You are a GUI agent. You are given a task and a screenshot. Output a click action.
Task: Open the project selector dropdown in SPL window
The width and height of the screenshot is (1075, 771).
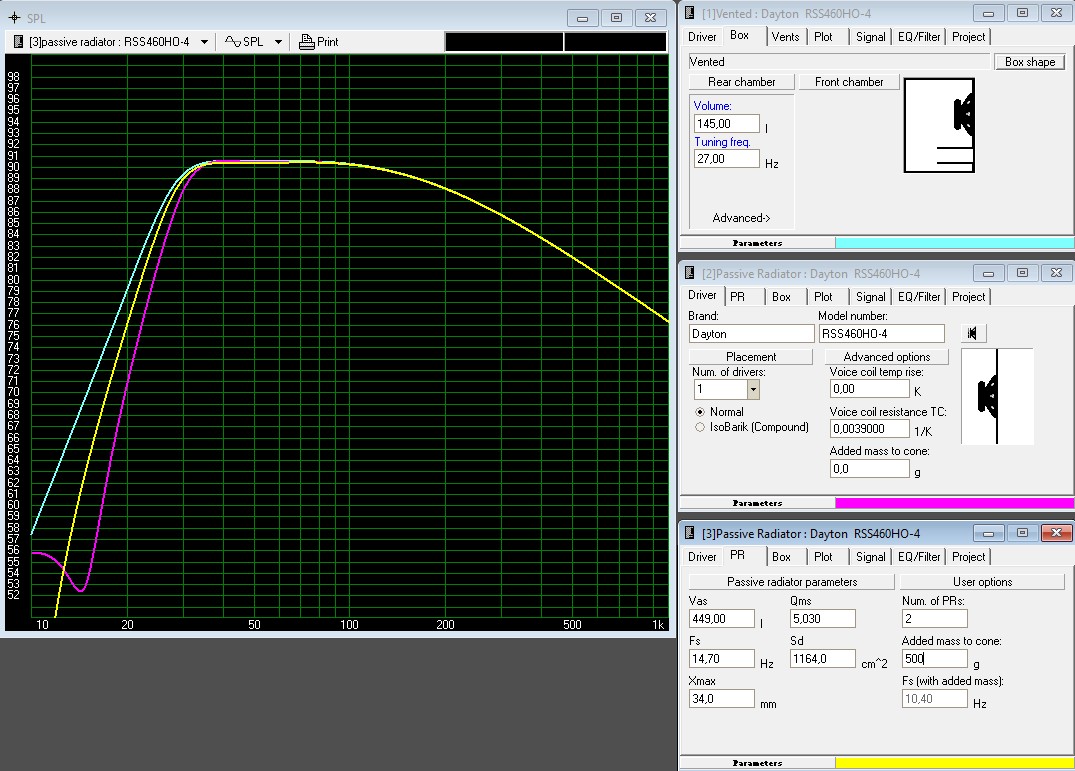pyautogui.click(x=204, y=42)
